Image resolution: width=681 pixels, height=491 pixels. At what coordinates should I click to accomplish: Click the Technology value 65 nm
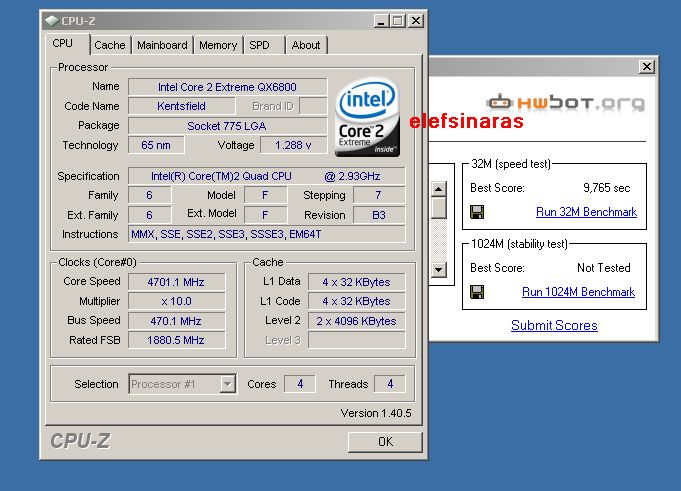[x=156, y=145]
